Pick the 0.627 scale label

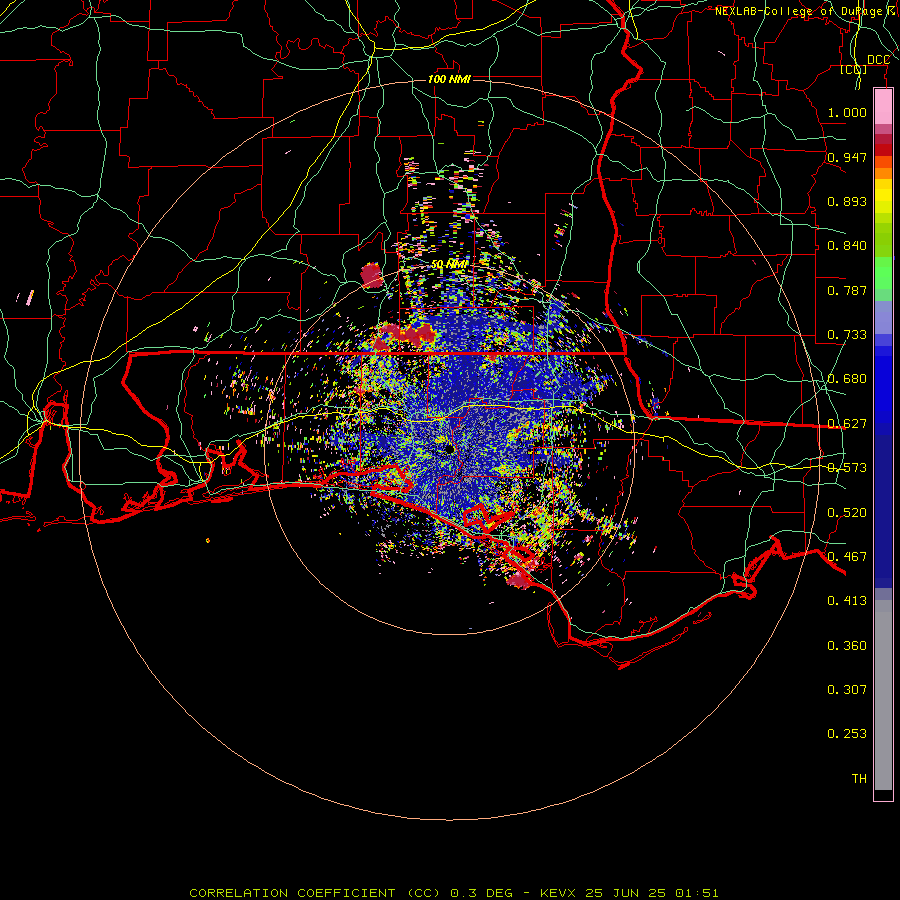tap(847, 424)
